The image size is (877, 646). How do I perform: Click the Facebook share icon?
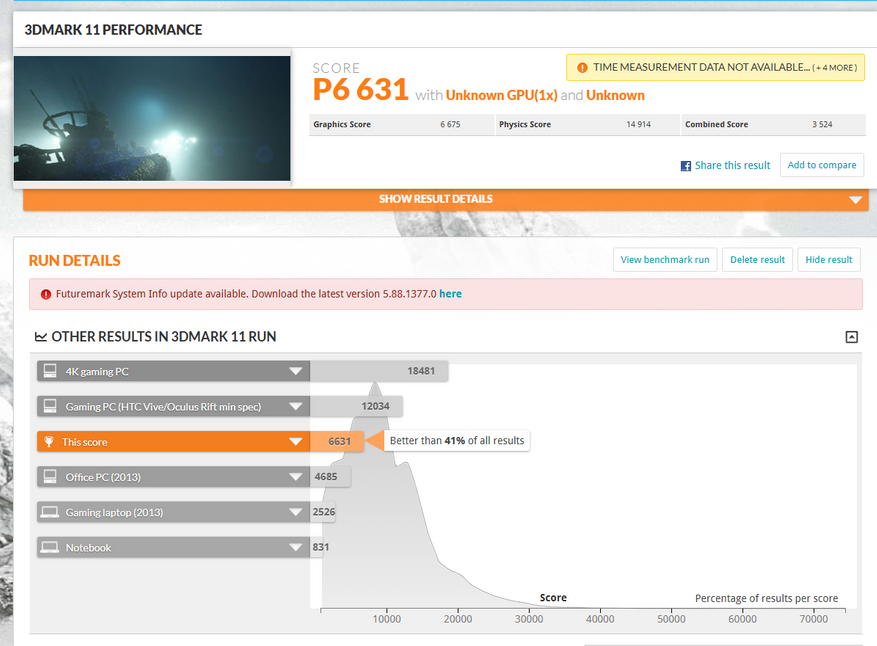(x=686, y=166)
